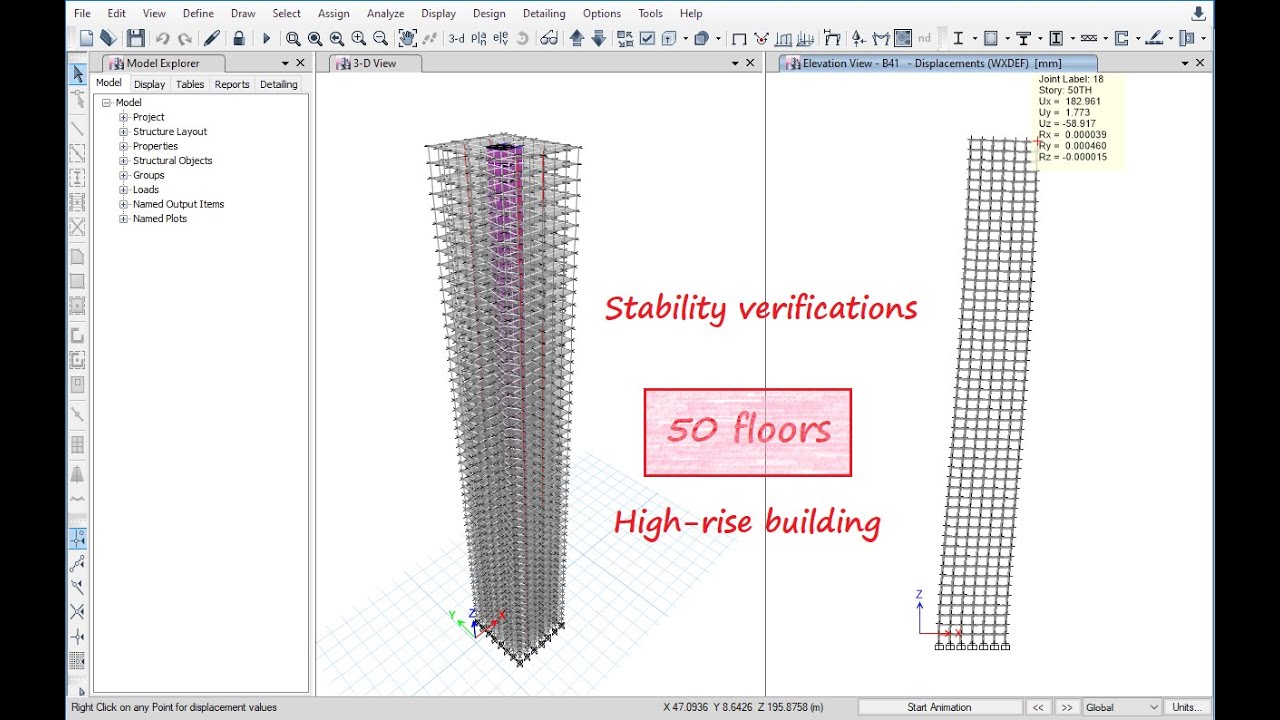The height and width of the screenshot is (720, 1280).
Task: Click the Draw Beam/Column line tool
Action: pyautogui.click(x=78, y=129)
